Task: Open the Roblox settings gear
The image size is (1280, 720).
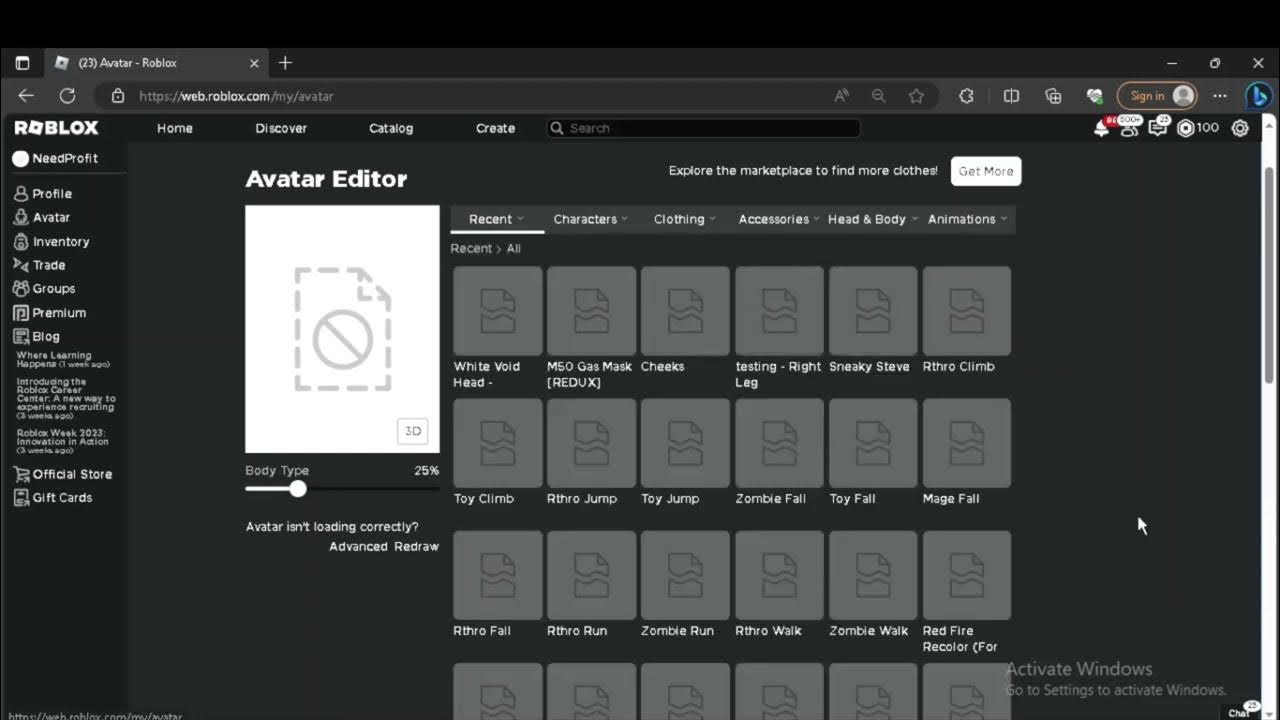Action: (x=1240, y=128)
